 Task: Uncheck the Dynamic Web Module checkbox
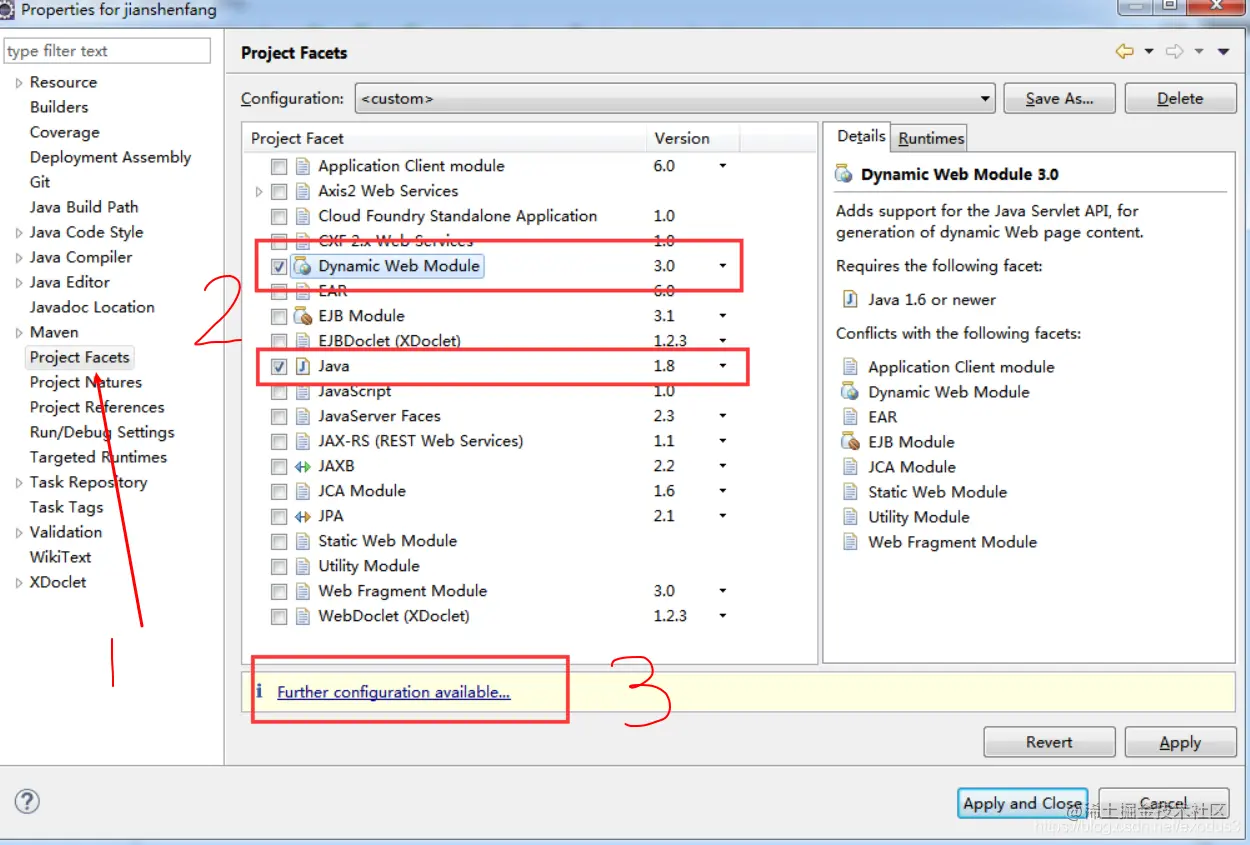(x=279, y=267)
